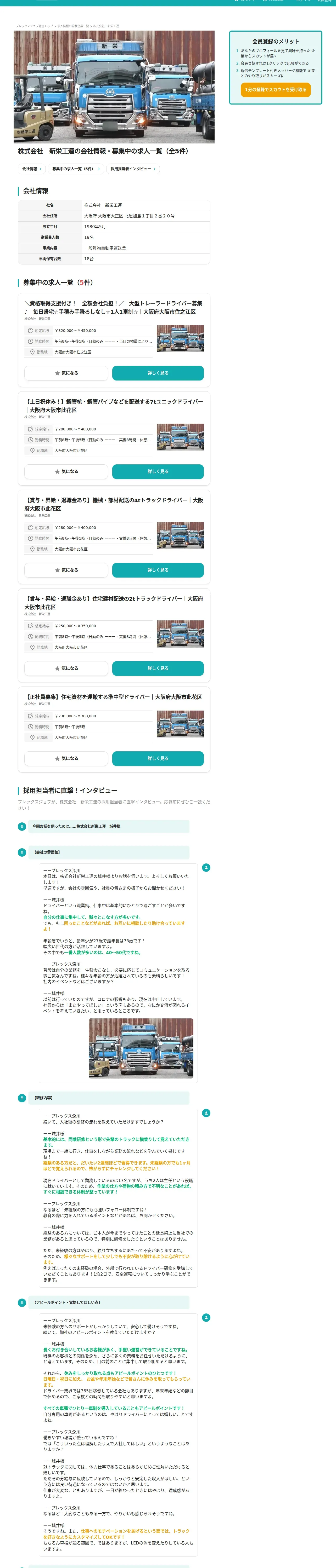Open ブレックスジョブ総合トップ breadcrumb link
336x1568 pixels.
point(34,26)
